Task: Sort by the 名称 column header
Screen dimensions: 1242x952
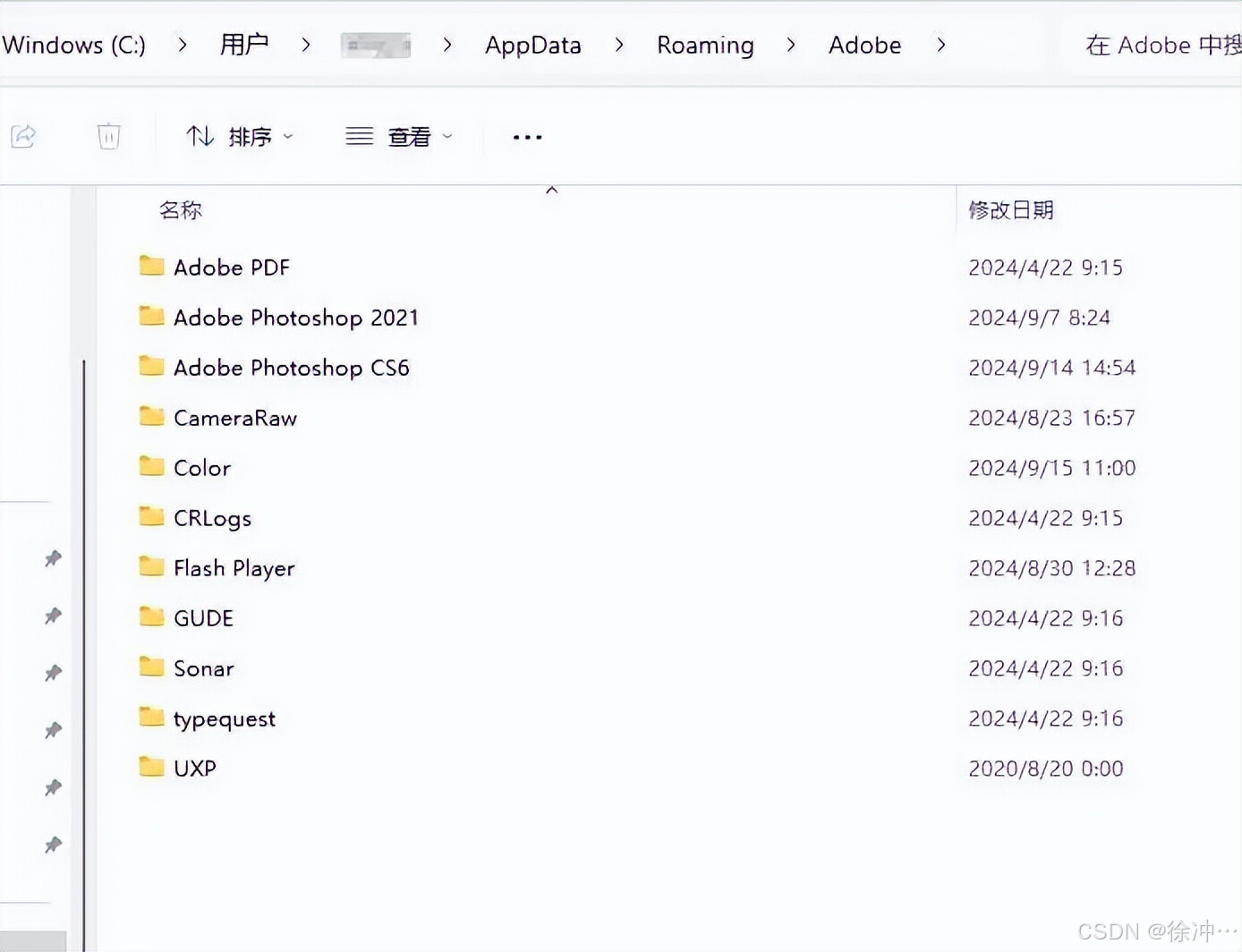Action: [180, 210]
